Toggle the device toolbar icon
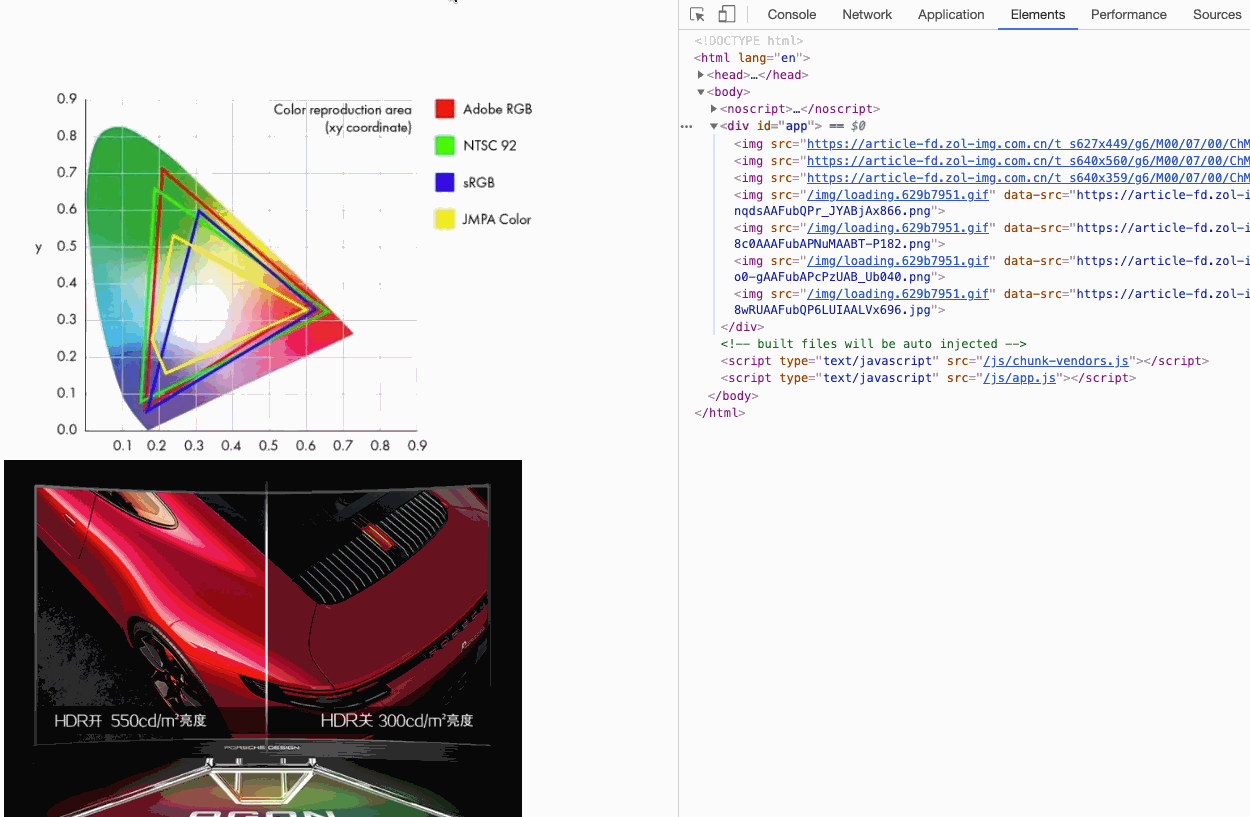1250x817 pixels. pos(727,14)
